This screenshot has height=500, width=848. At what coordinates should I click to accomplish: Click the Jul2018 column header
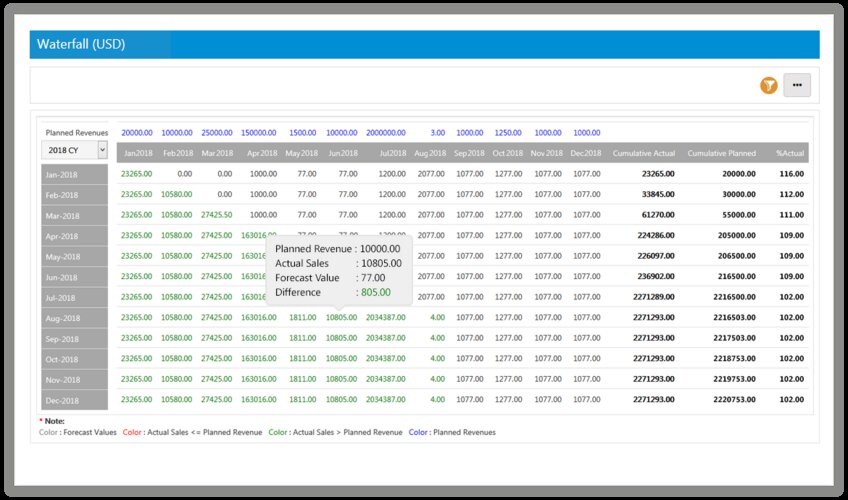pos(392,153)
